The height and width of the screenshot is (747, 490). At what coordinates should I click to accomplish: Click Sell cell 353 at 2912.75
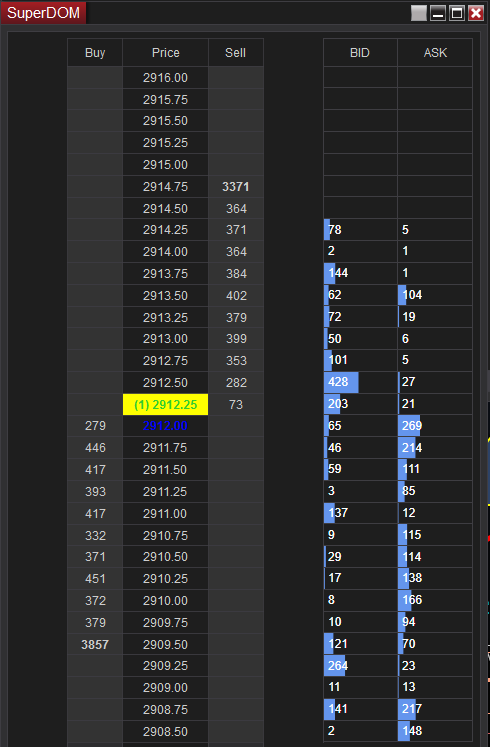coord(236,361)
